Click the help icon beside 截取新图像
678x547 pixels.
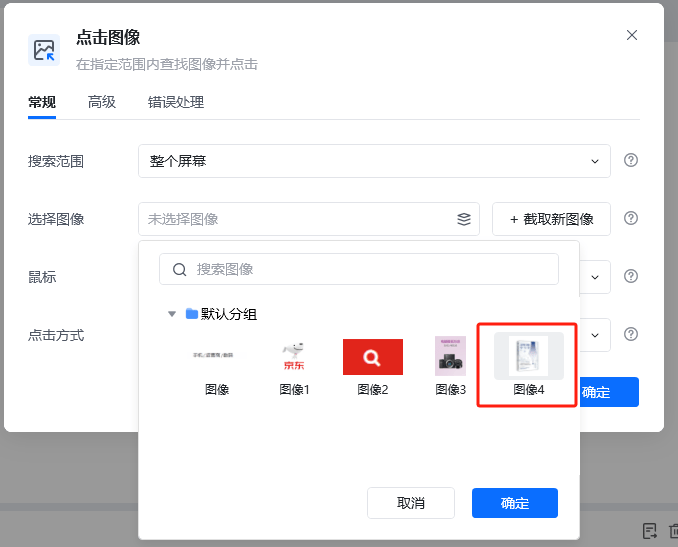631,218
